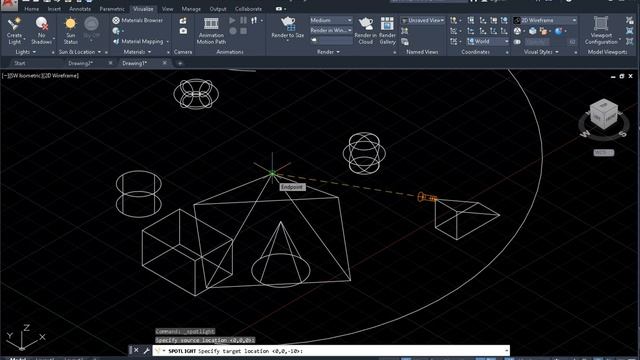Expand the Lights panel
640x360 pixels.
[x=25, y=52]
